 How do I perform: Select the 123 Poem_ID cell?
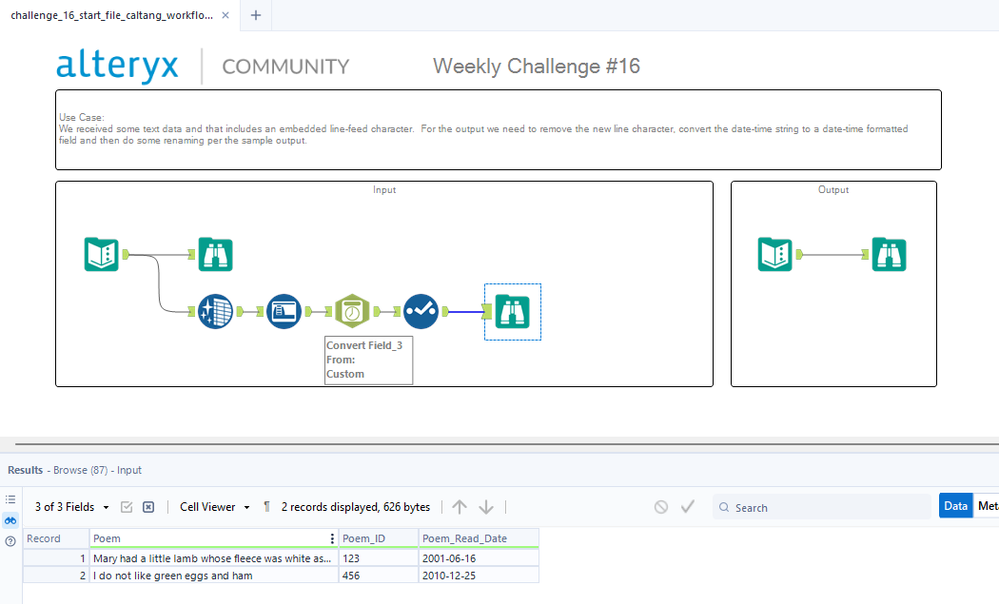click(x=378, y=558)
